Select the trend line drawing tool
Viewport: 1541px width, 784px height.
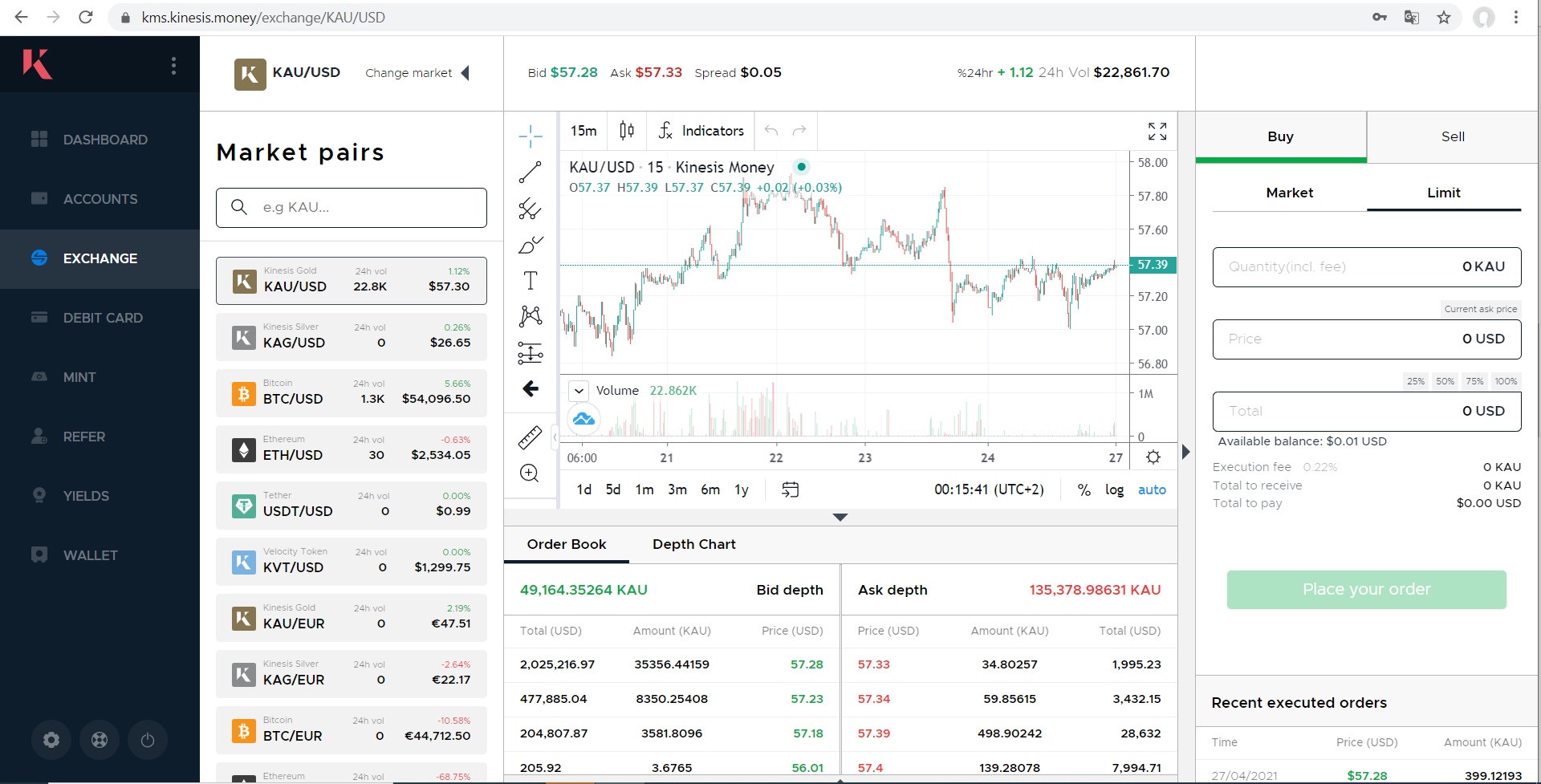coord(530,173)
